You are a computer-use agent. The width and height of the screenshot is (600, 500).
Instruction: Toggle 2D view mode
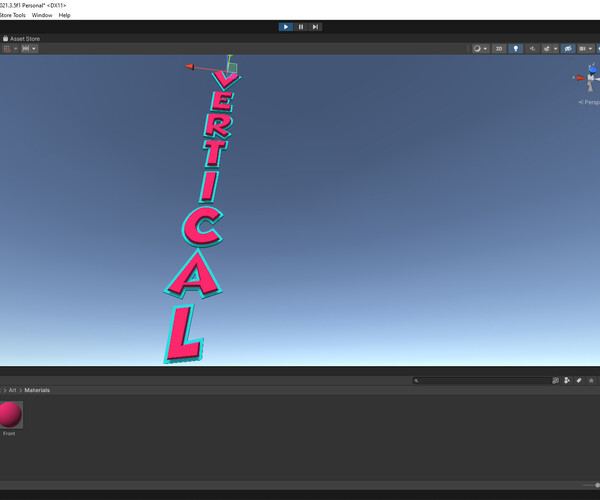coord(499,49)
